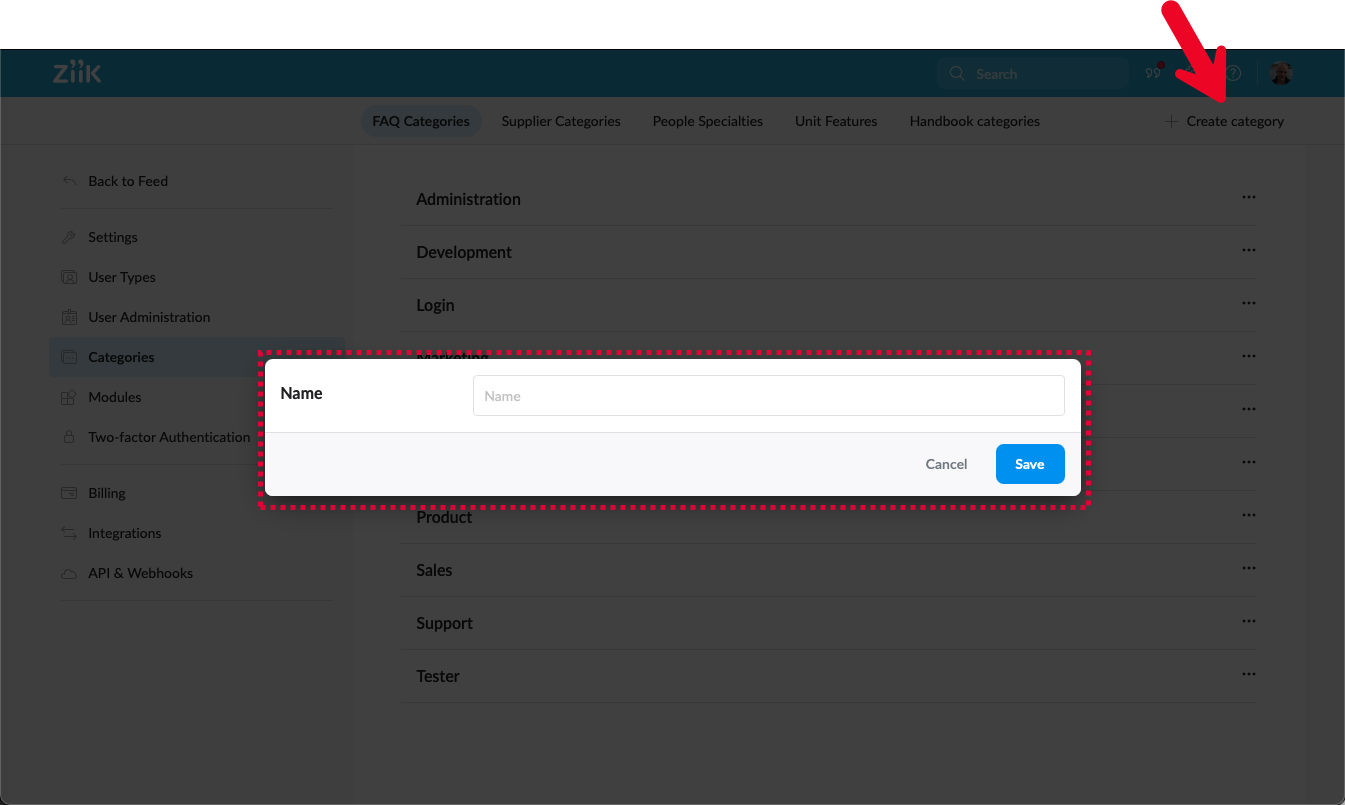This screenshot has width=1345, height=805.
Task: Open Two-factor Authentication in the sidebar
Action: click(169, 437)
